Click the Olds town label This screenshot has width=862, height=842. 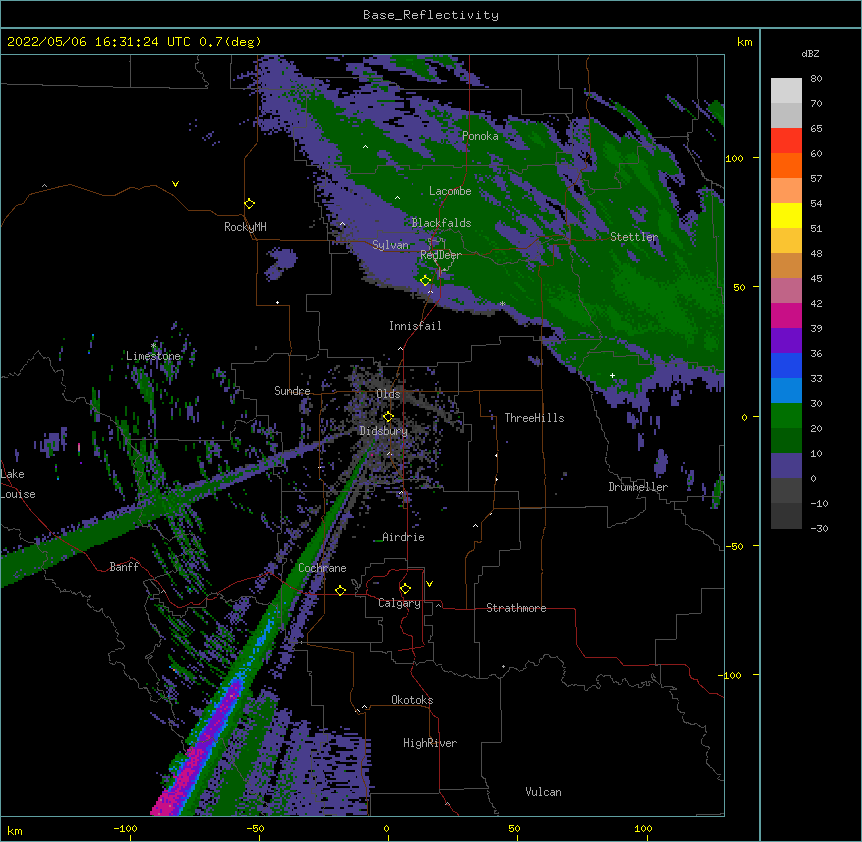click(x=388, y=394)
